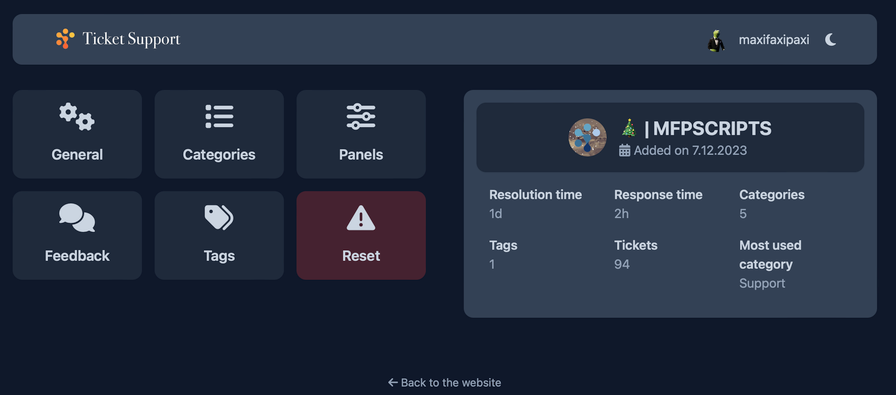The width and height of the screenshot is (896, 395).
Task: Toggle dark mode with the moon icon
Action: click(830, 39)
